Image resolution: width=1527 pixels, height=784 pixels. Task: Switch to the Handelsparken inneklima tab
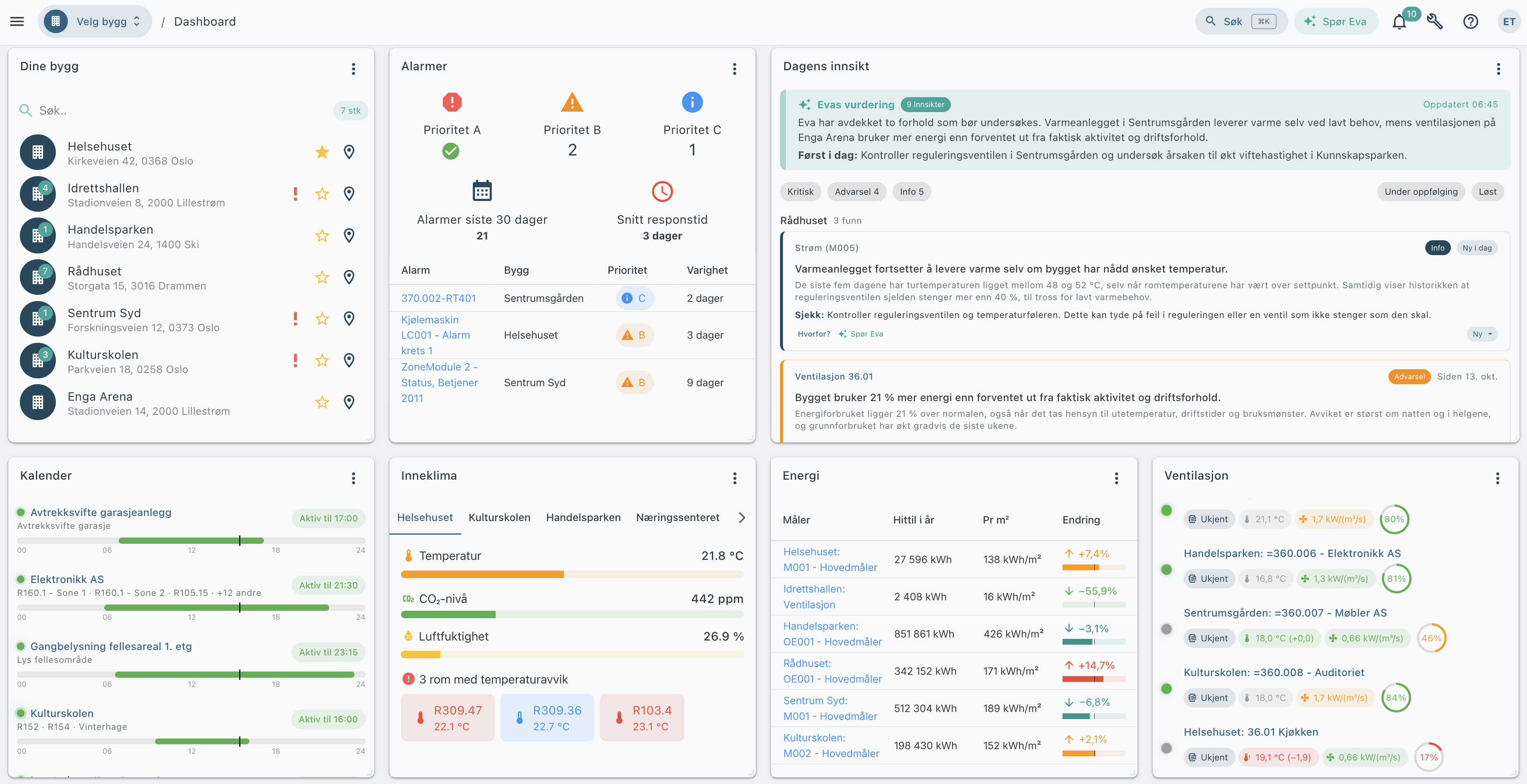583,517
